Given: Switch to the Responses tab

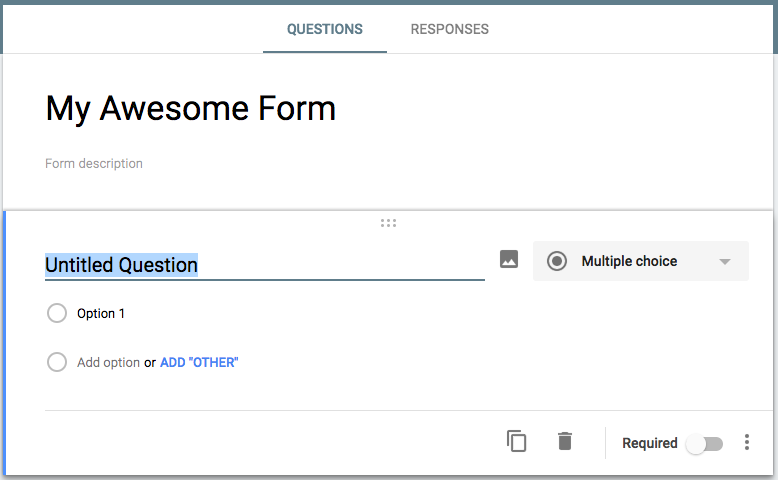Looking at the screenshot, I should [450, 29].
